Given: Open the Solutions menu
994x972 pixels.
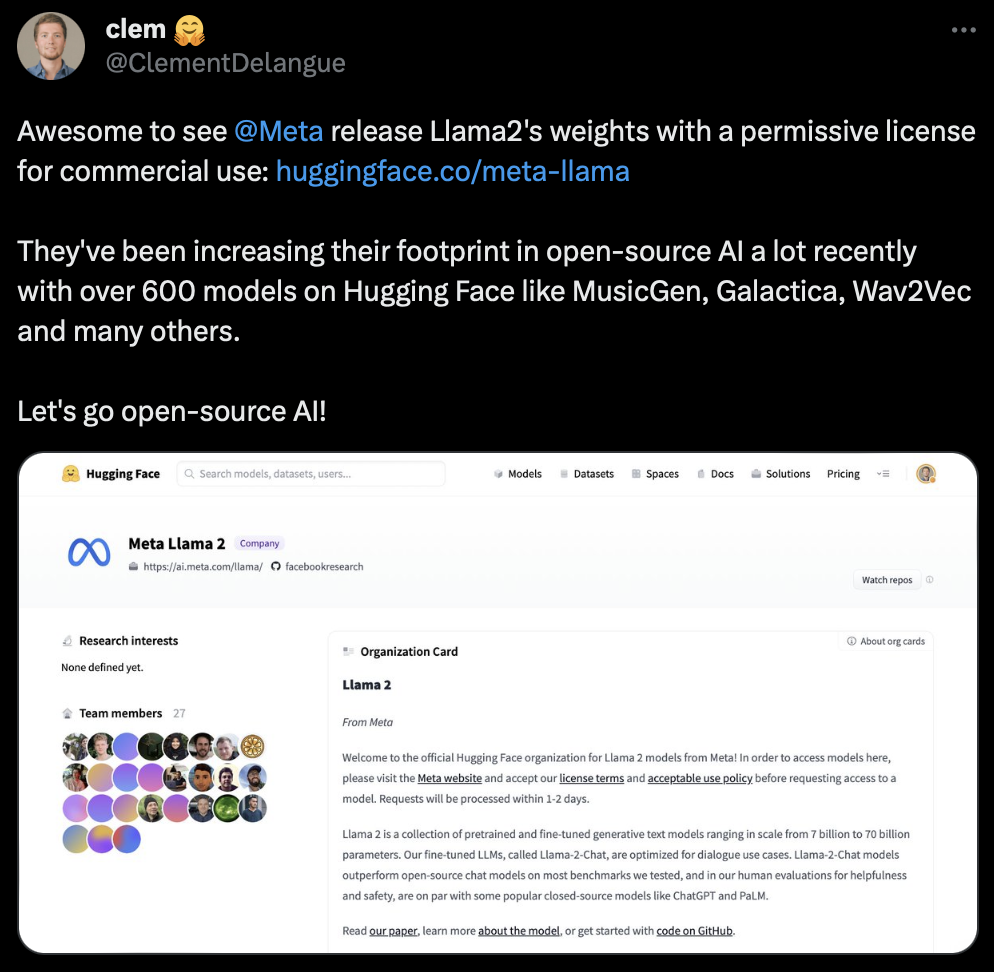Looking at the screenshot, I should pyautogui.click(x=780, y=474).
